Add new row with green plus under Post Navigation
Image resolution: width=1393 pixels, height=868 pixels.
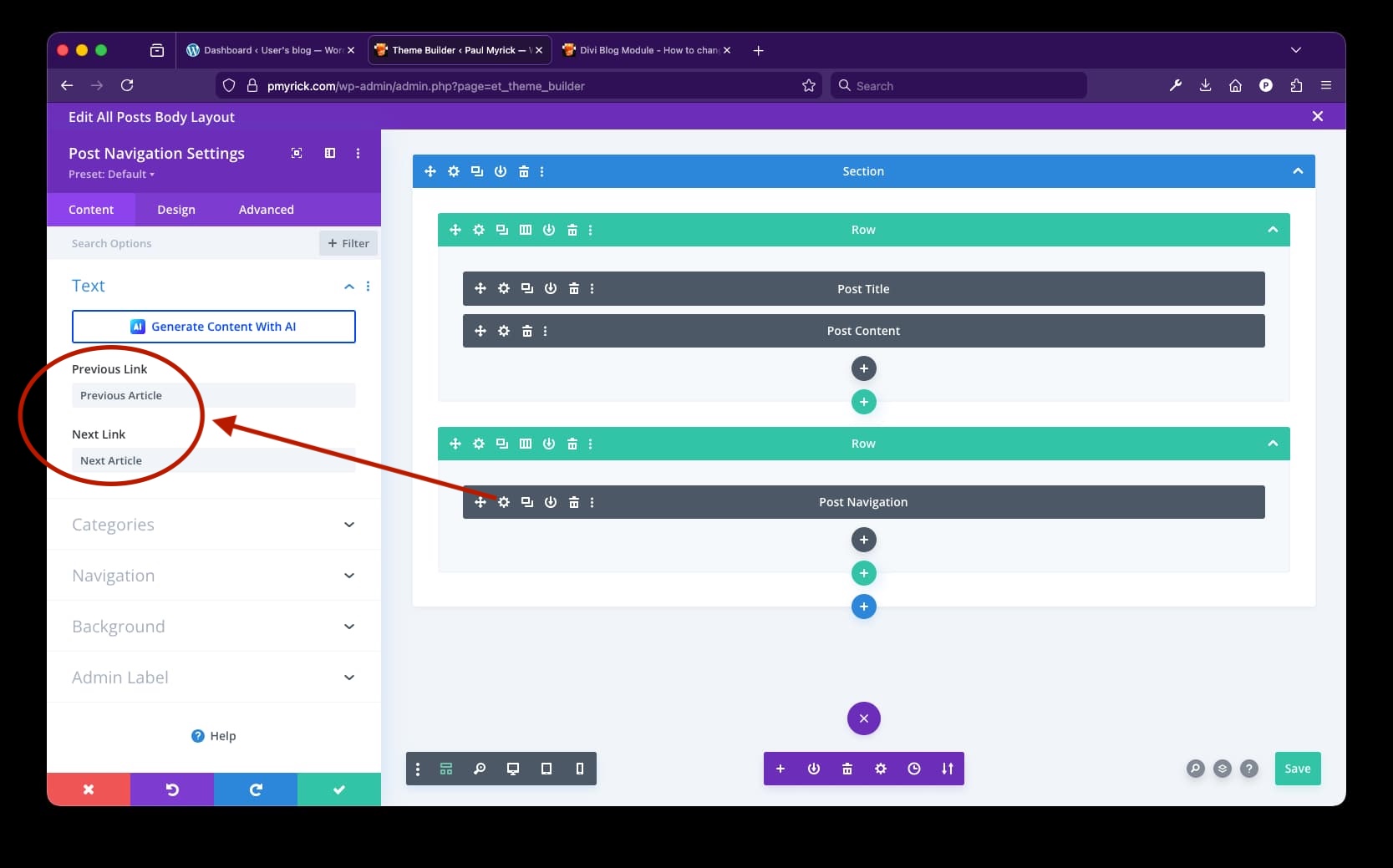(864, 573)
